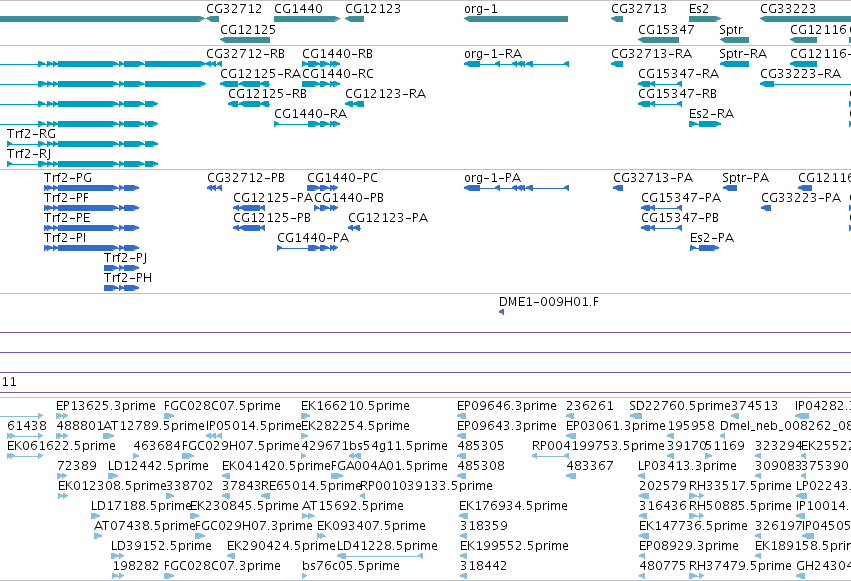Click EST LD39152.5prime

161,546
